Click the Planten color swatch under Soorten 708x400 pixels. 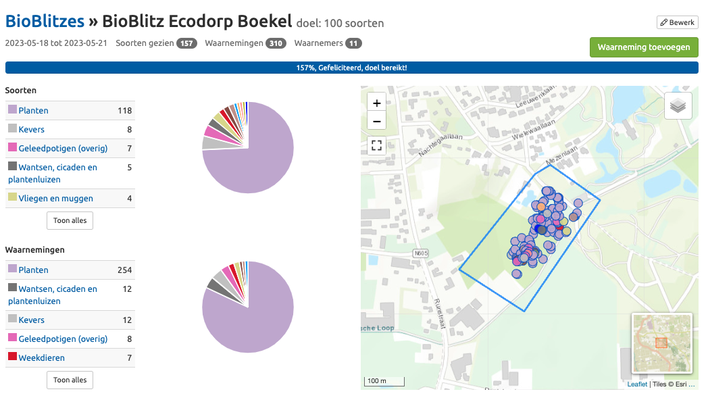[13, 110]
